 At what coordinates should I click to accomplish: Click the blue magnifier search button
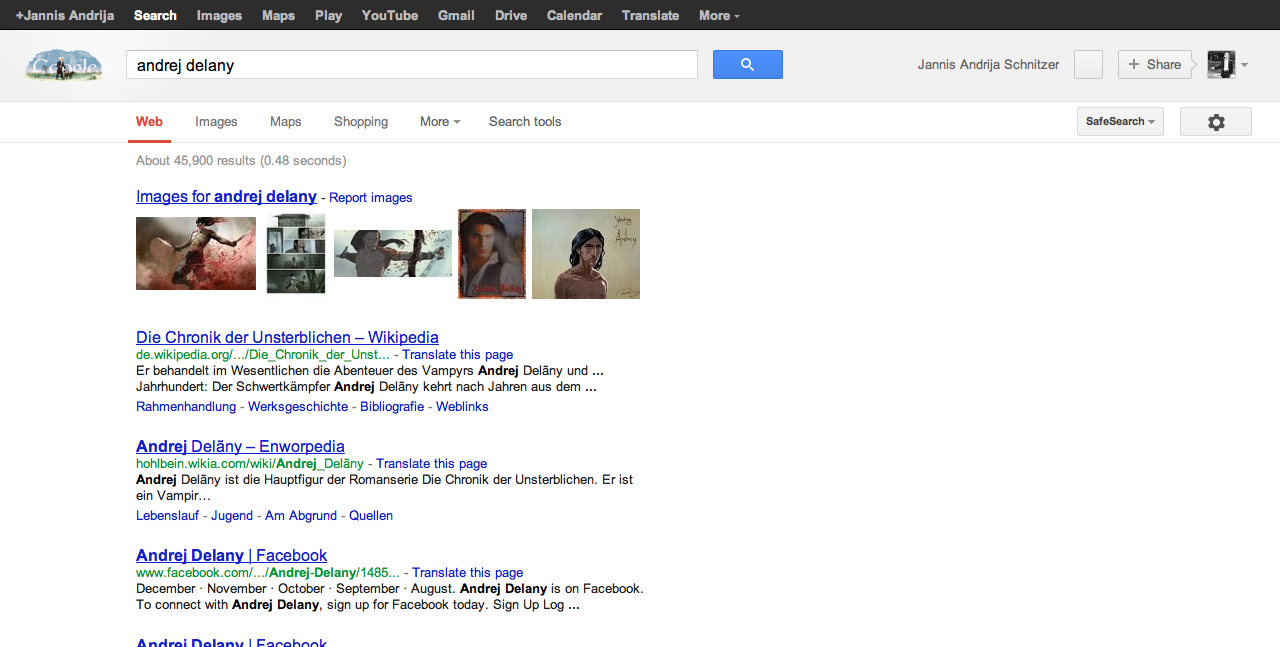click(x=747, y=65)
